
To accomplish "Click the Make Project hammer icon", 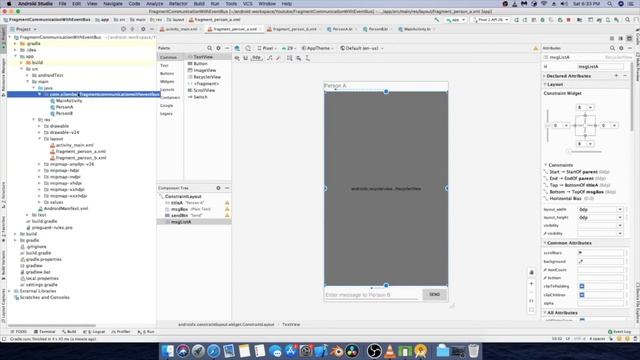I will tap(437, 20).
